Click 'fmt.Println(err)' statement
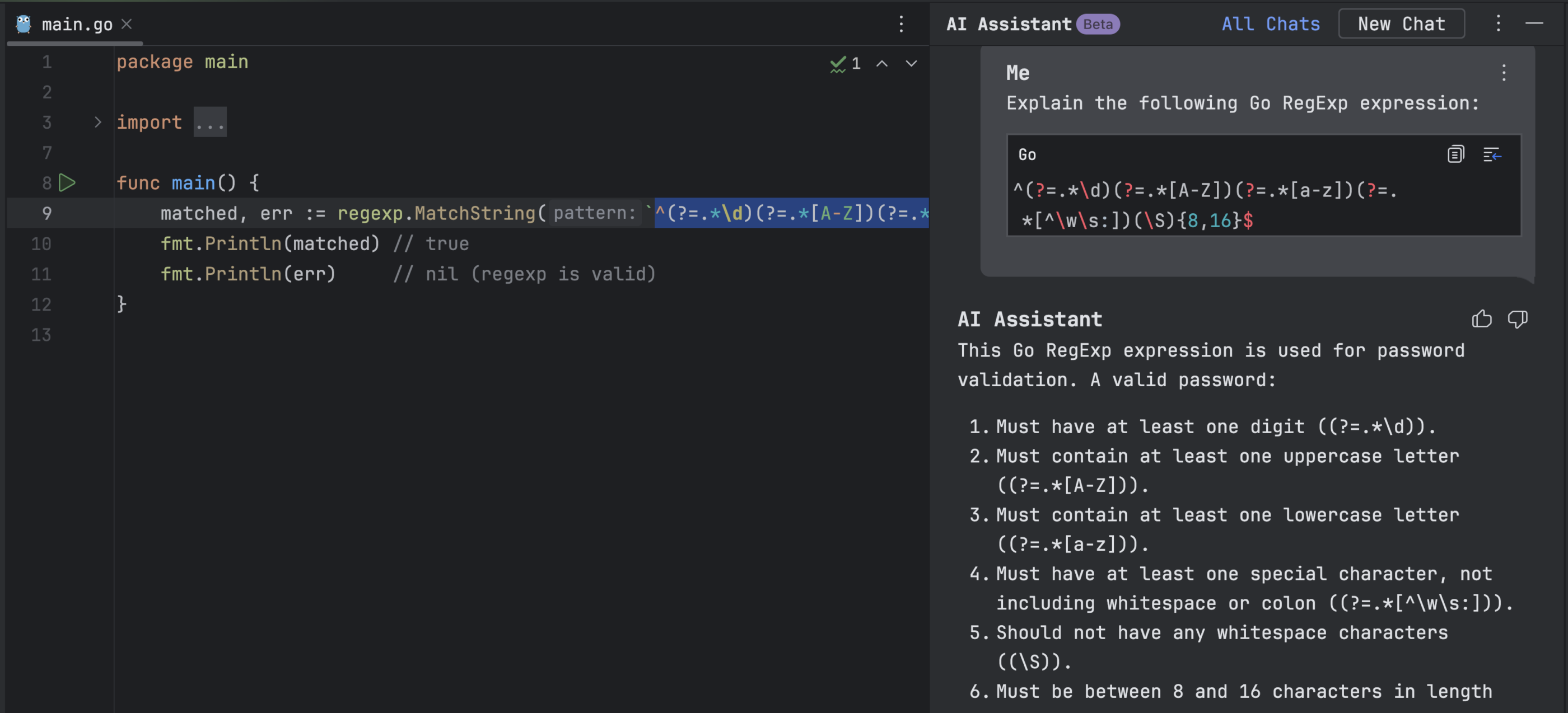The height and width of the screenshot is (713, 1568). [248, 274]
